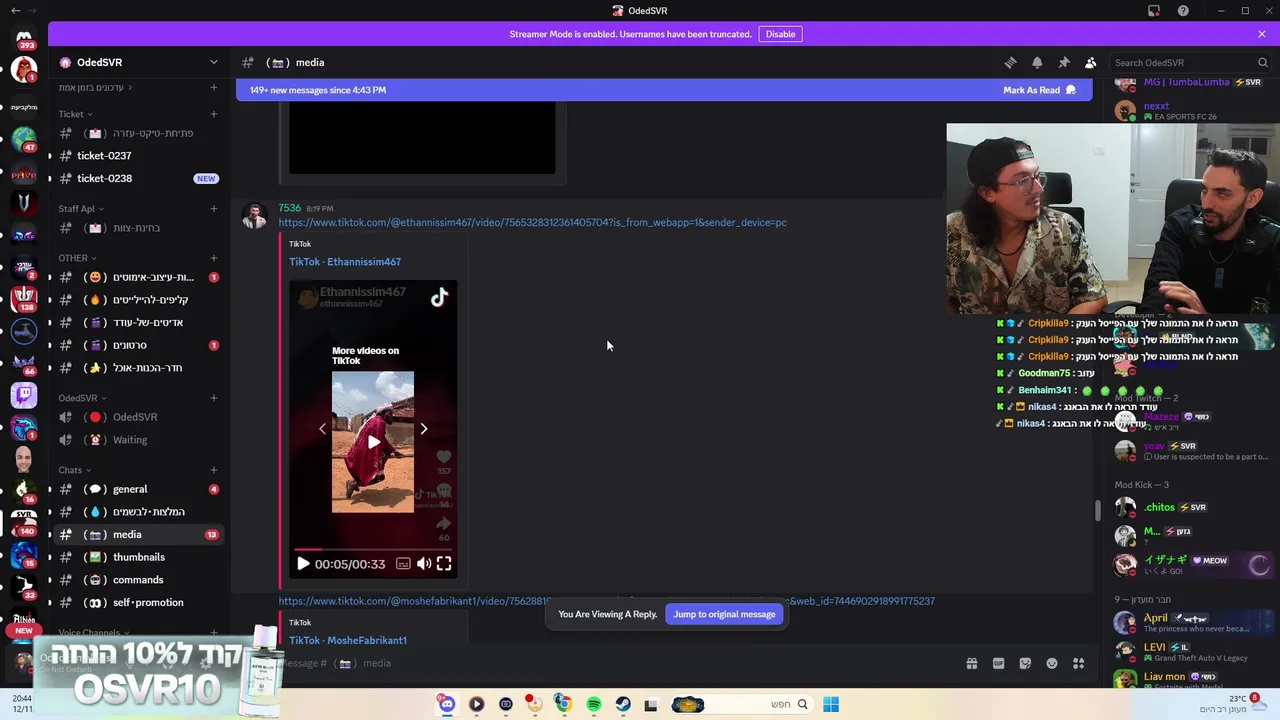
Task: Open the Threads icon in channel header
Action: (1010, 62)
